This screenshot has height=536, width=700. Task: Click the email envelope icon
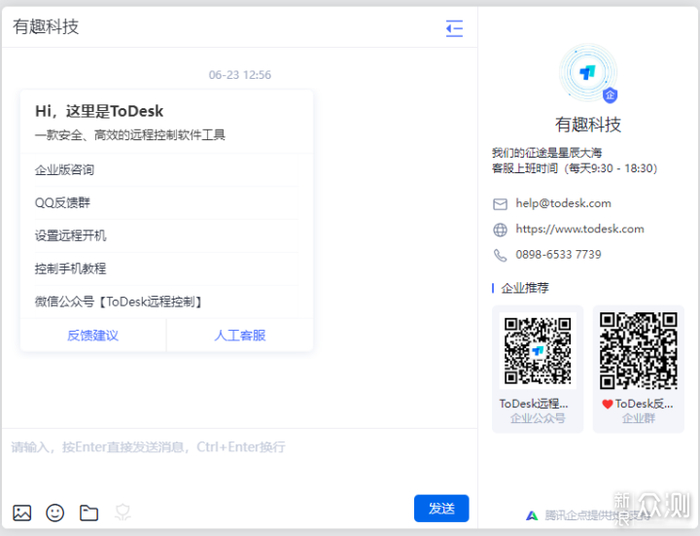click(500, 204)
